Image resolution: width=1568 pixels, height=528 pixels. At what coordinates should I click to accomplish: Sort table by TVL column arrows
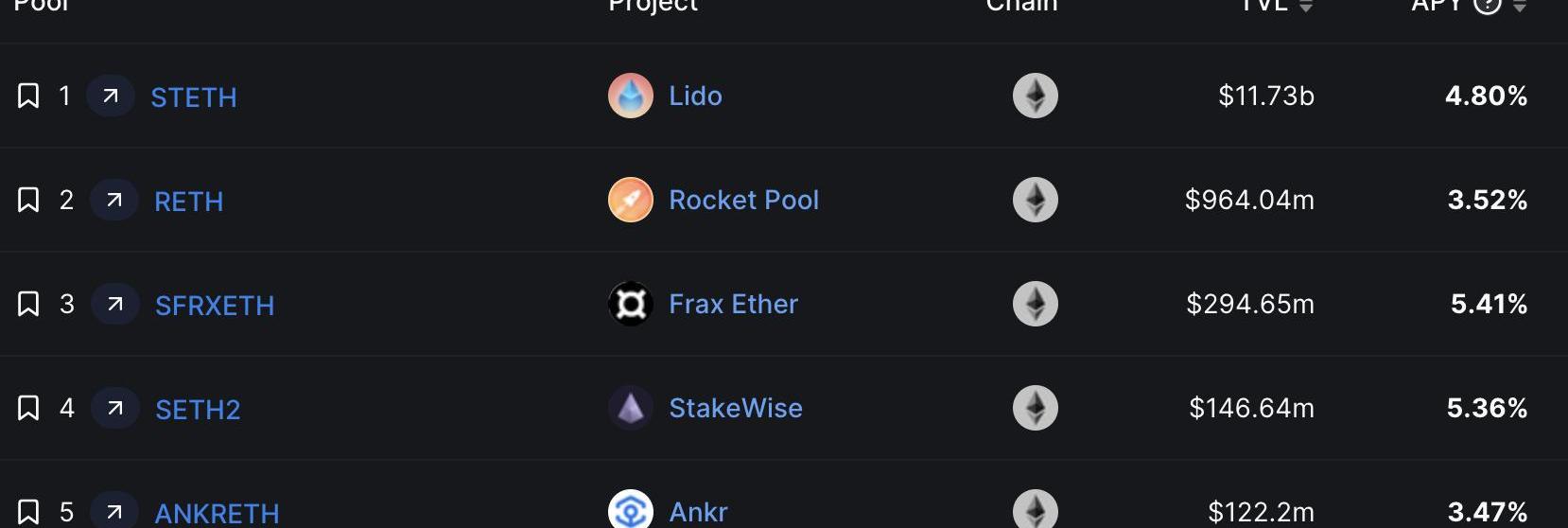(1306, 6)
